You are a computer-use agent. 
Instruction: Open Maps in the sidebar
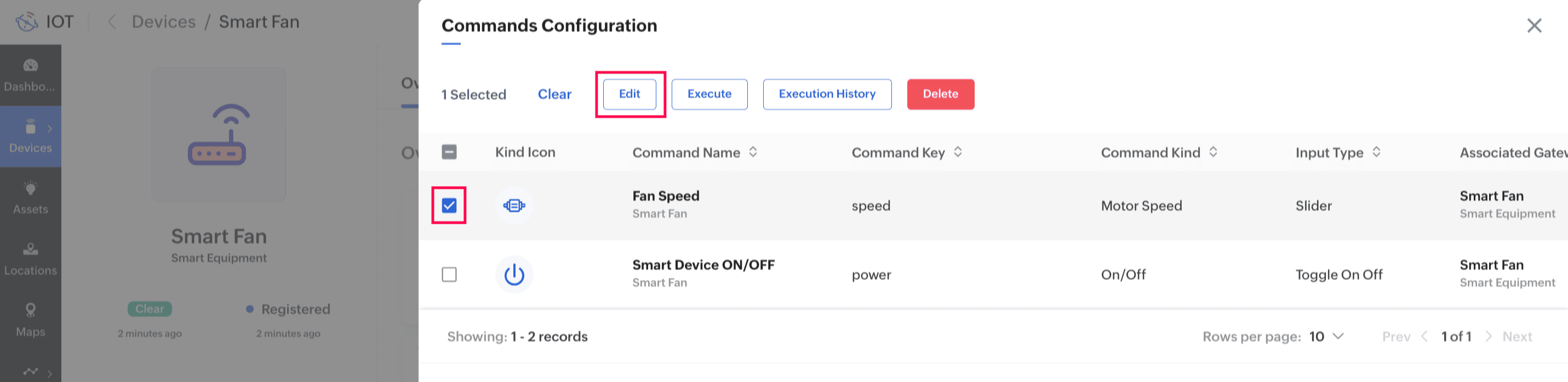[31, 320]
